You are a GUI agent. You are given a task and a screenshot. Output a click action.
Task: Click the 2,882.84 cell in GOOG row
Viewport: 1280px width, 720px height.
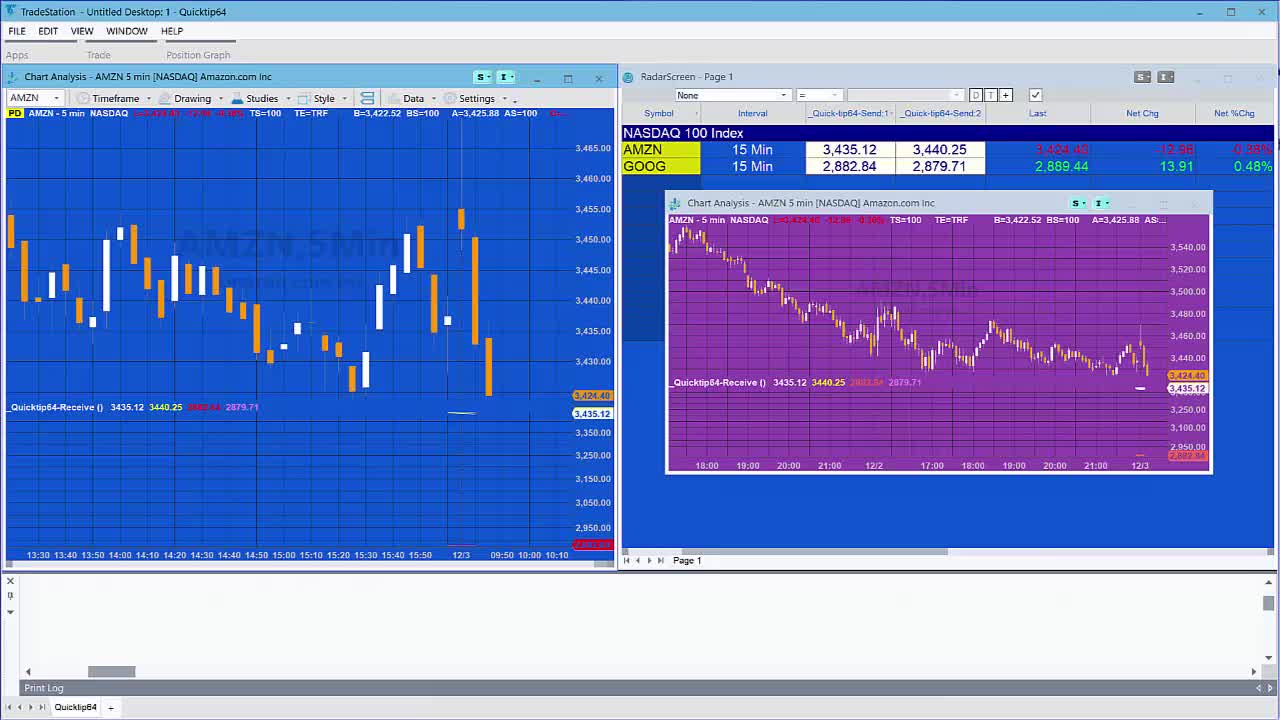tap(850, 166)
